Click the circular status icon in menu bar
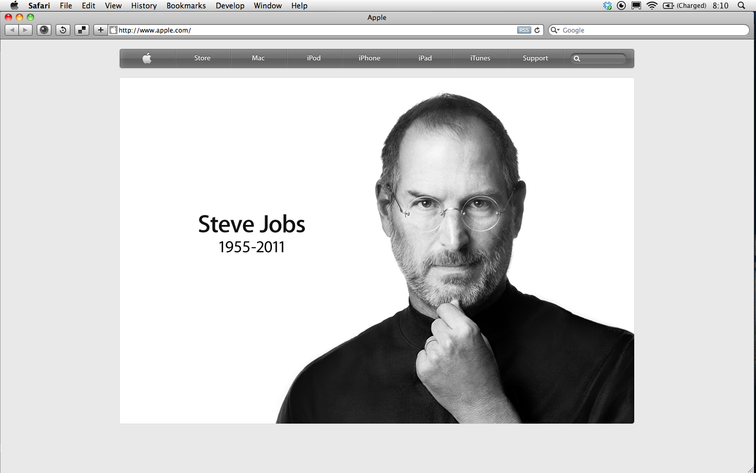Viewport: 756px width, 473px height. [x=621, y=6]
